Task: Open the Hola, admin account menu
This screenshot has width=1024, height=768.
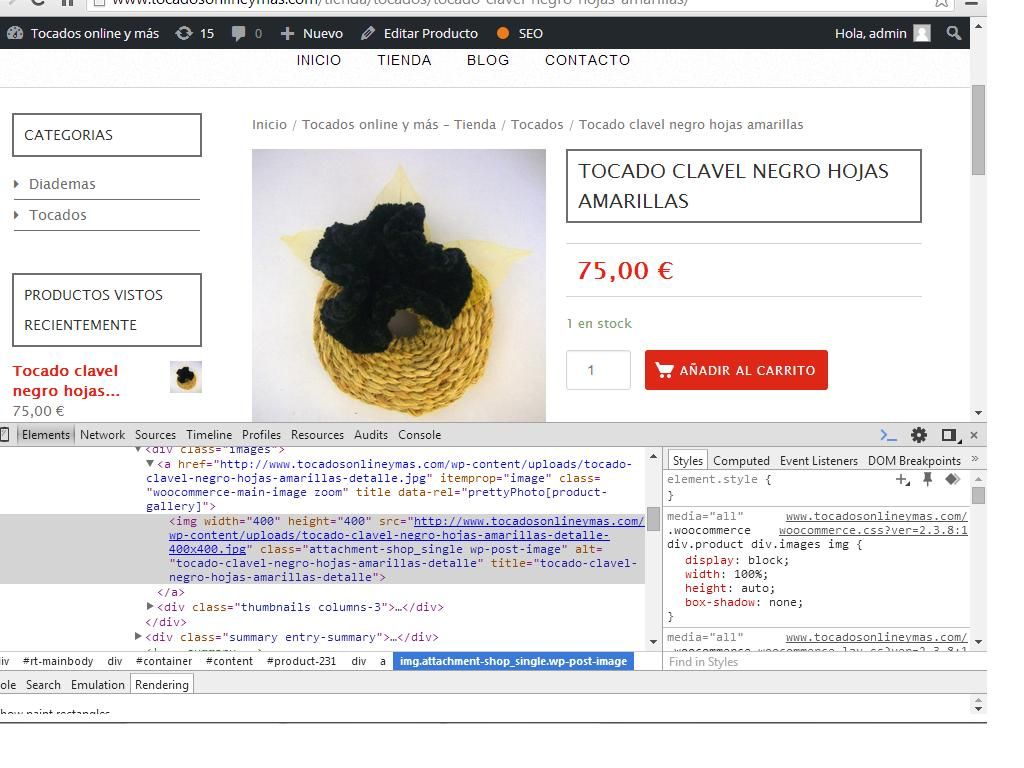Action: pos(882,33)
